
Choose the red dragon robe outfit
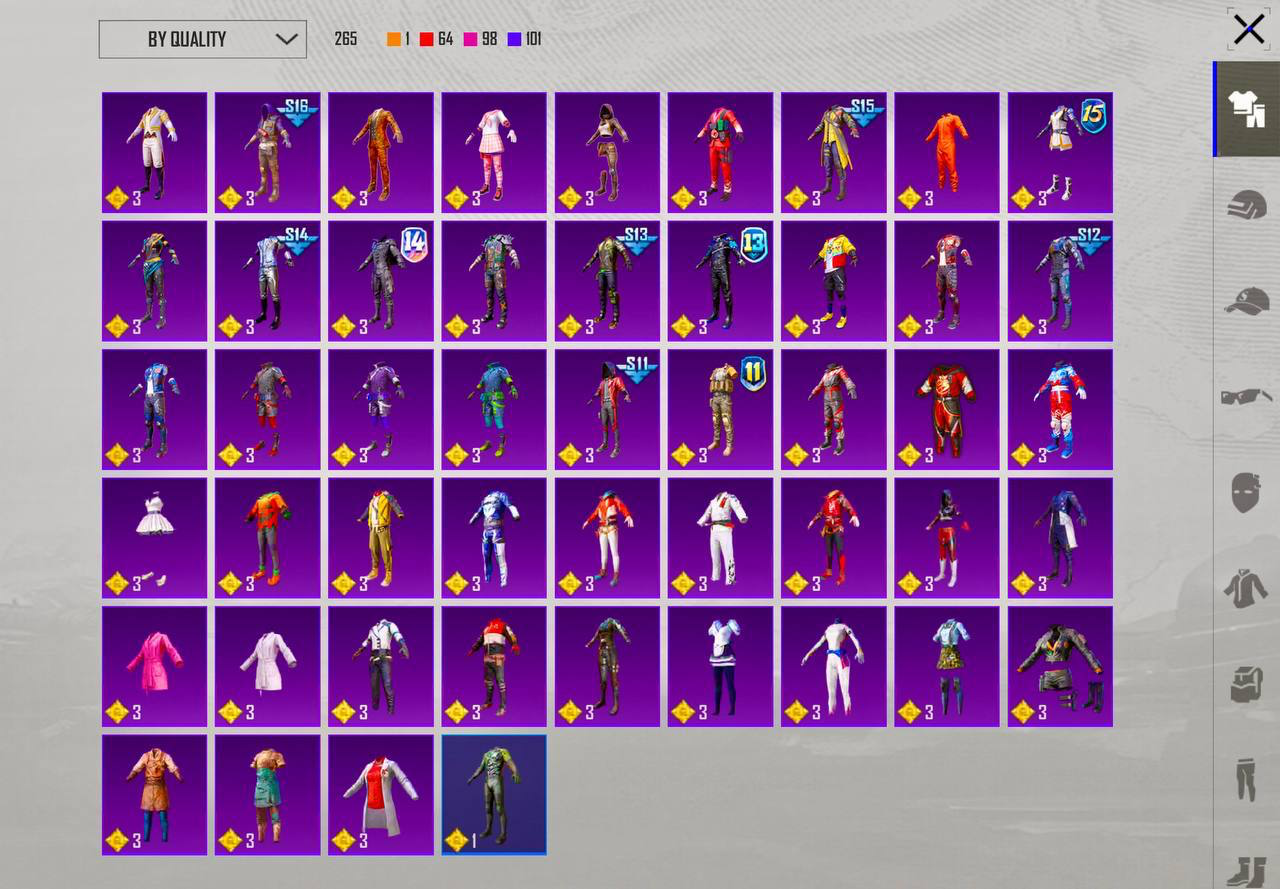coord(947,409)
